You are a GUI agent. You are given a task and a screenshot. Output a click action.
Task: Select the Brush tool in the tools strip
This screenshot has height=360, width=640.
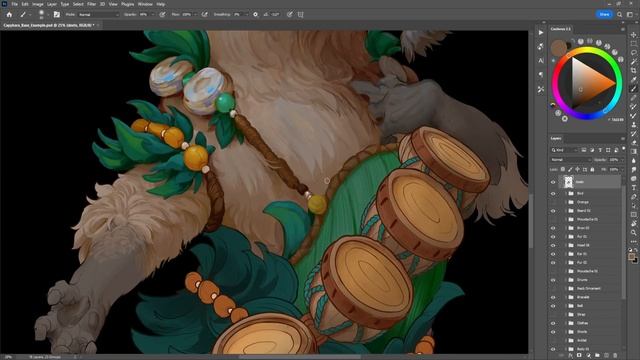(x=633, y=89)
